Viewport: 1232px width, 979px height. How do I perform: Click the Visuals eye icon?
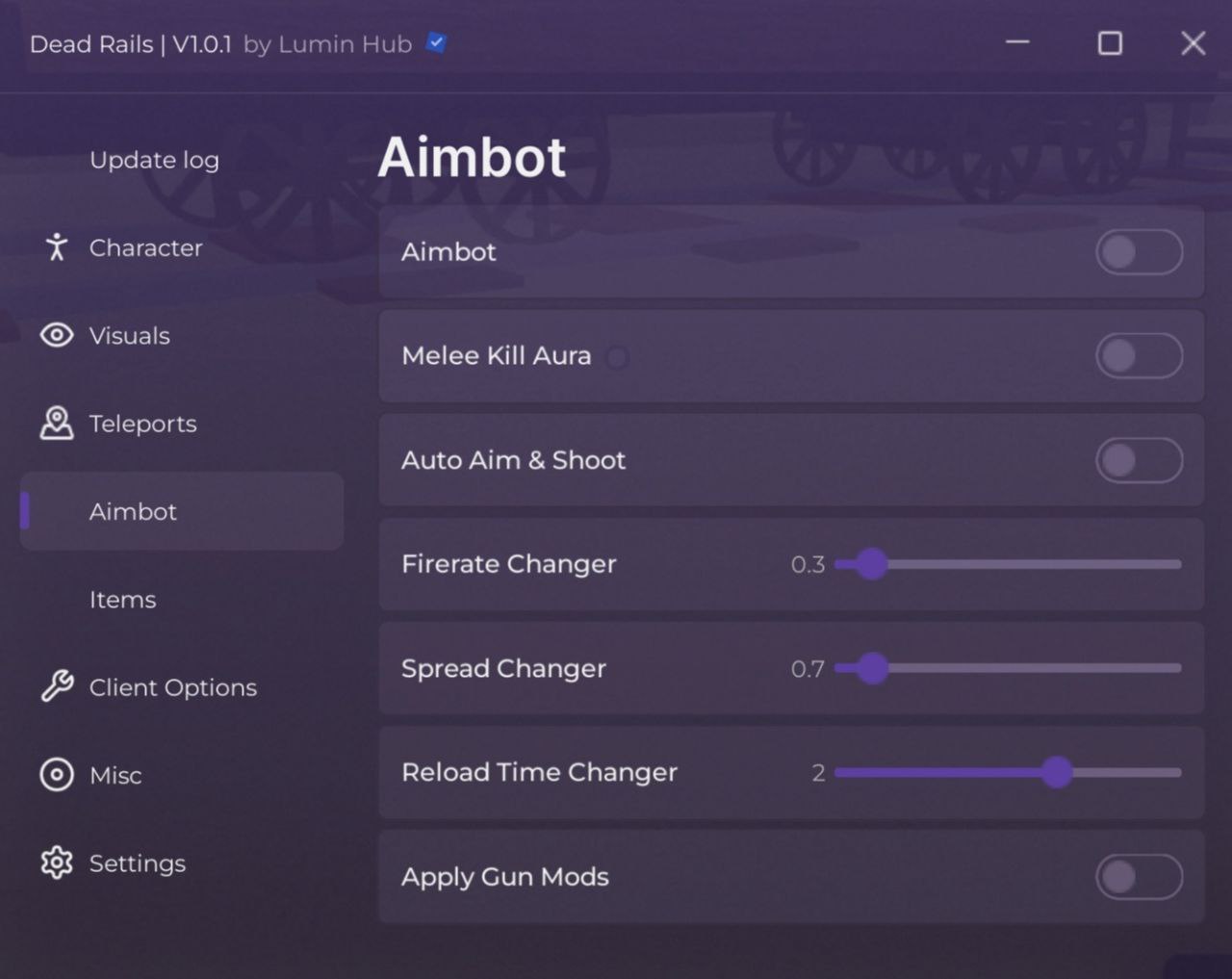[57, 335]
